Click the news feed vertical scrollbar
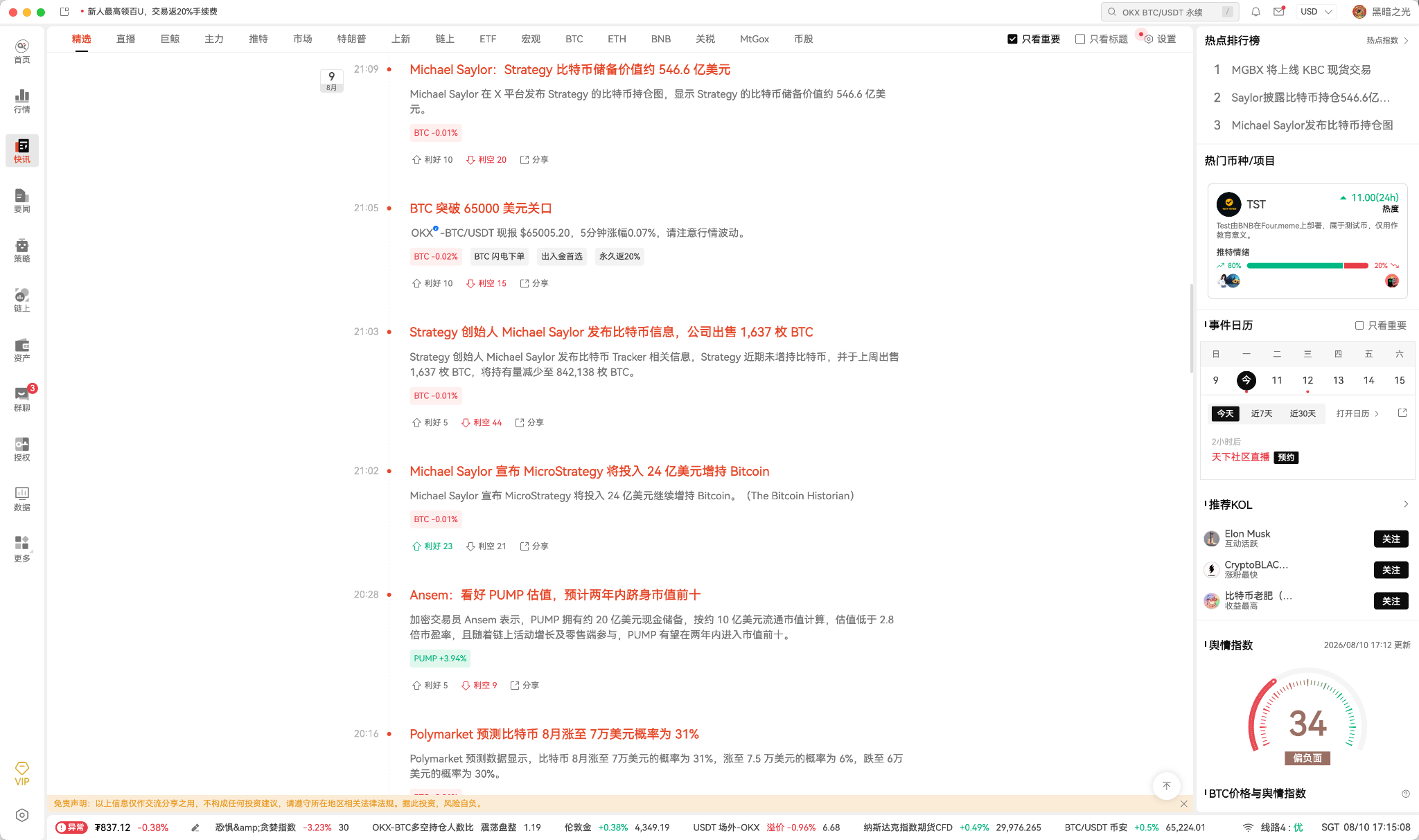The width and height of the screenshot is (1419, 840). [x=1191, y=329]
